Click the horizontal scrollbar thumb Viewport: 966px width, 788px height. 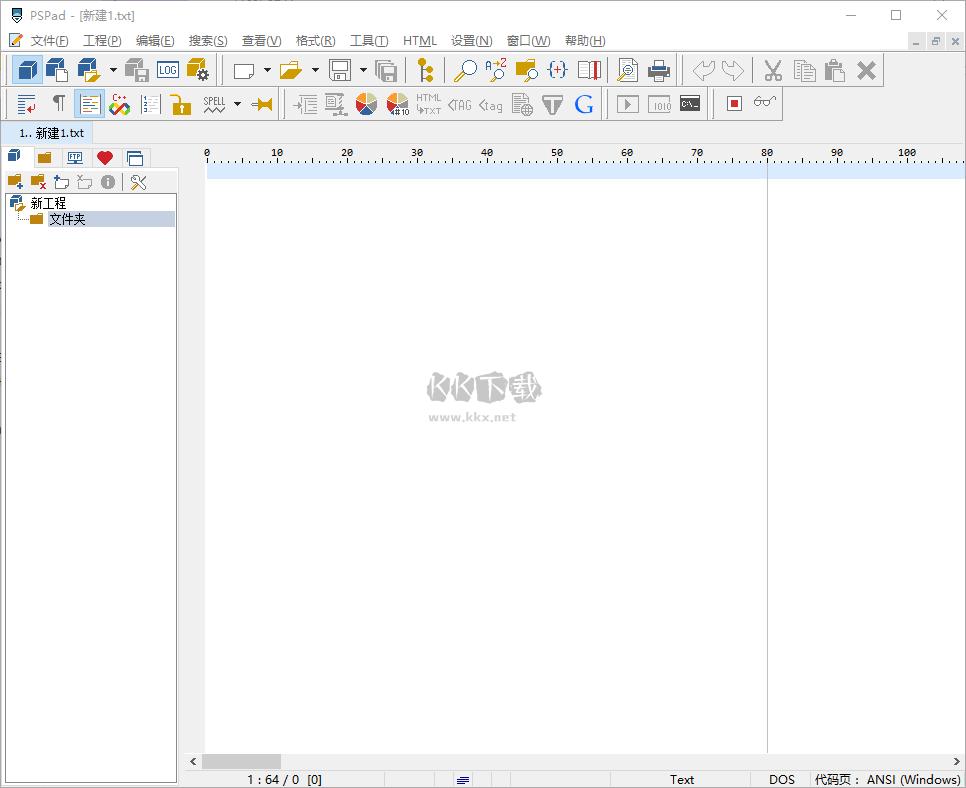241,762
